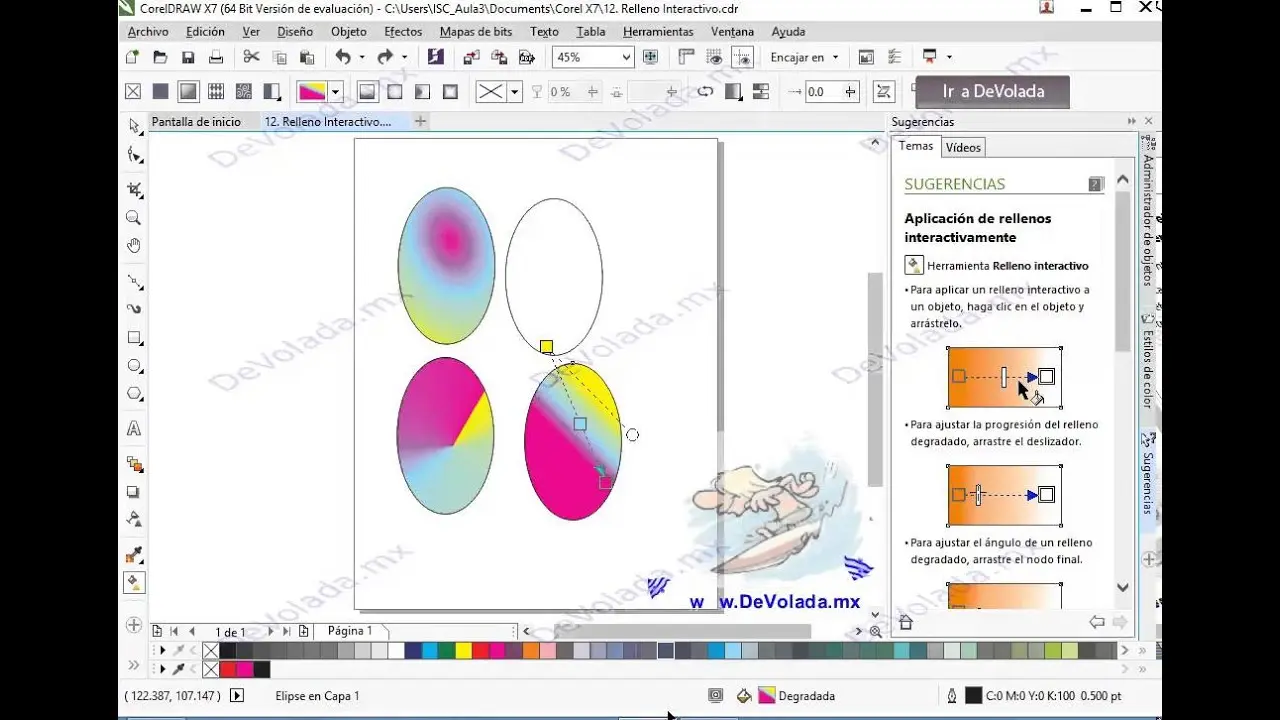This screenshot has width=1280, height=720.
Task: Click the Sugerencias back arrow
Action: coord(1097,622)
